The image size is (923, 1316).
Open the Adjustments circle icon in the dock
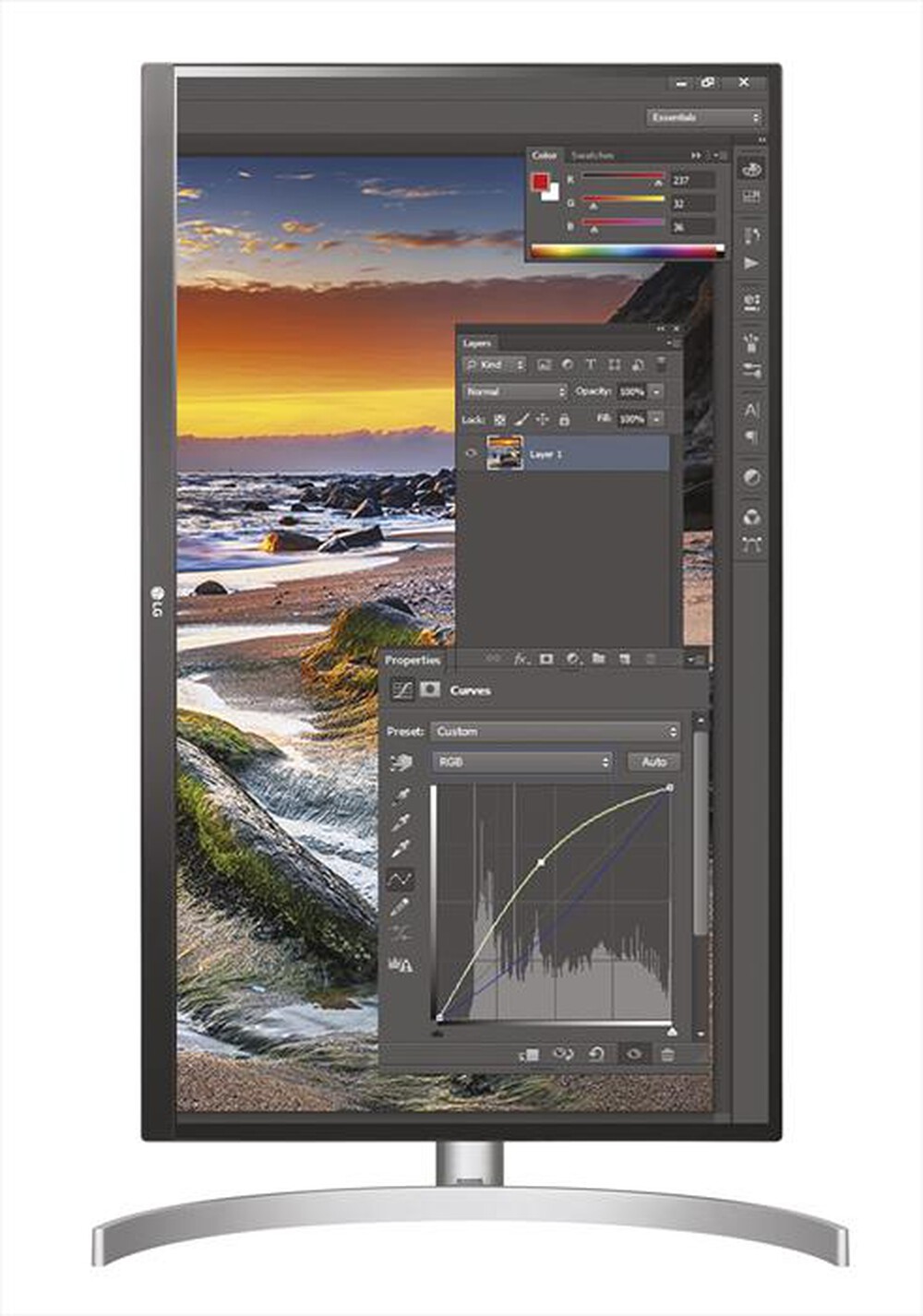[x=751, y=477]
